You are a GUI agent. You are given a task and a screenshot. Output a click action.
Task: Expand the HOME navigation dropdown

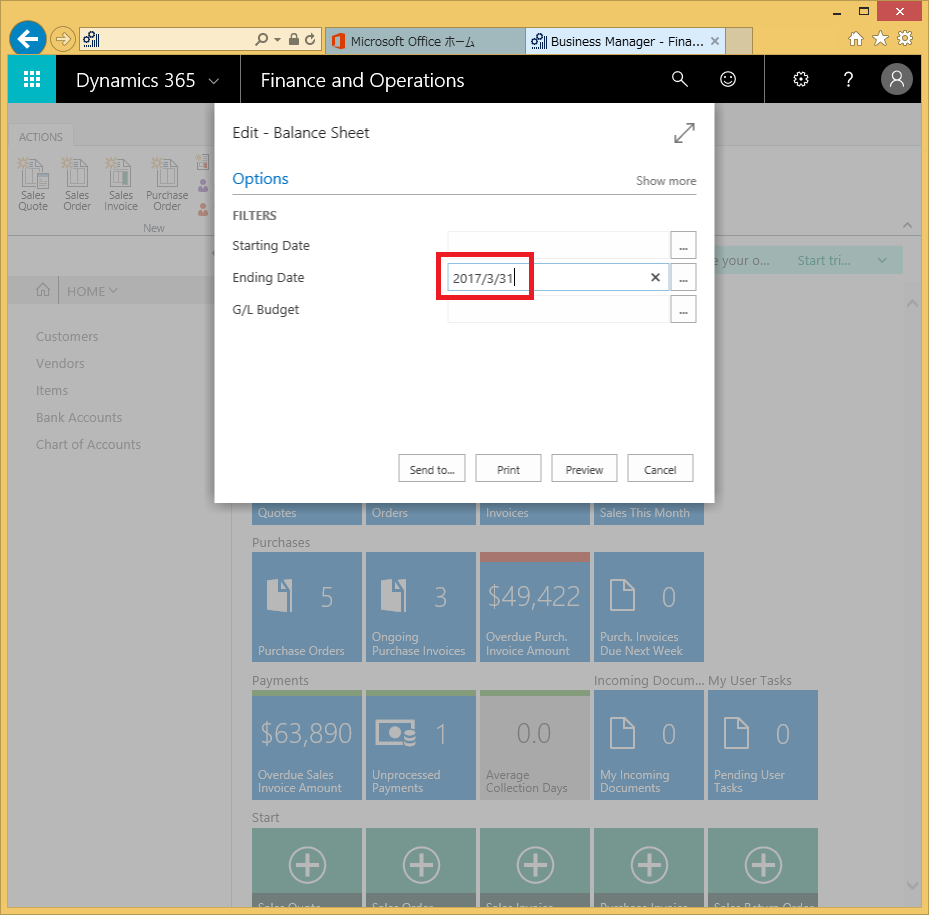pos(92,291)
